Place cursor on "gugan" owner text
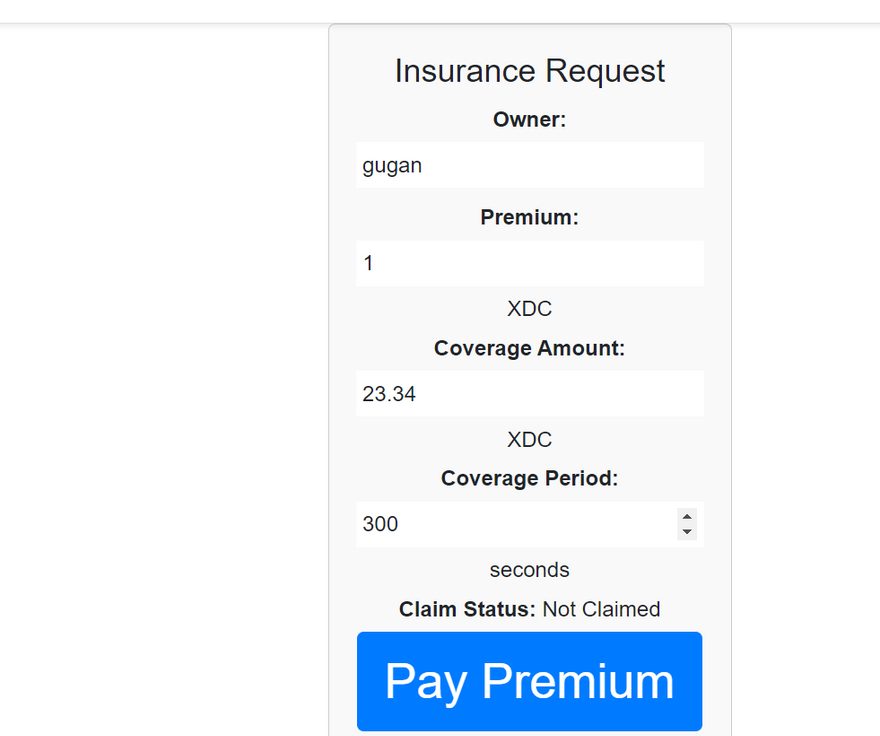The image size is (880, 736). click(392, 166)
